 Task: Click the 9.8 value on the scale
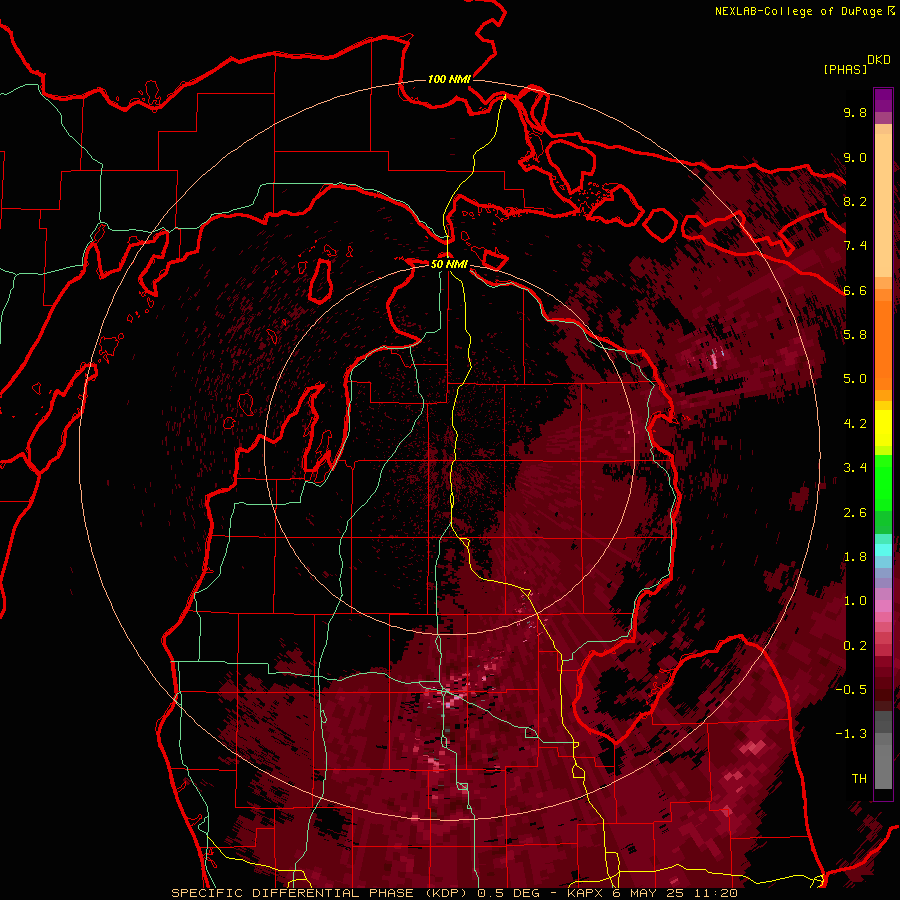coord(855,112)
